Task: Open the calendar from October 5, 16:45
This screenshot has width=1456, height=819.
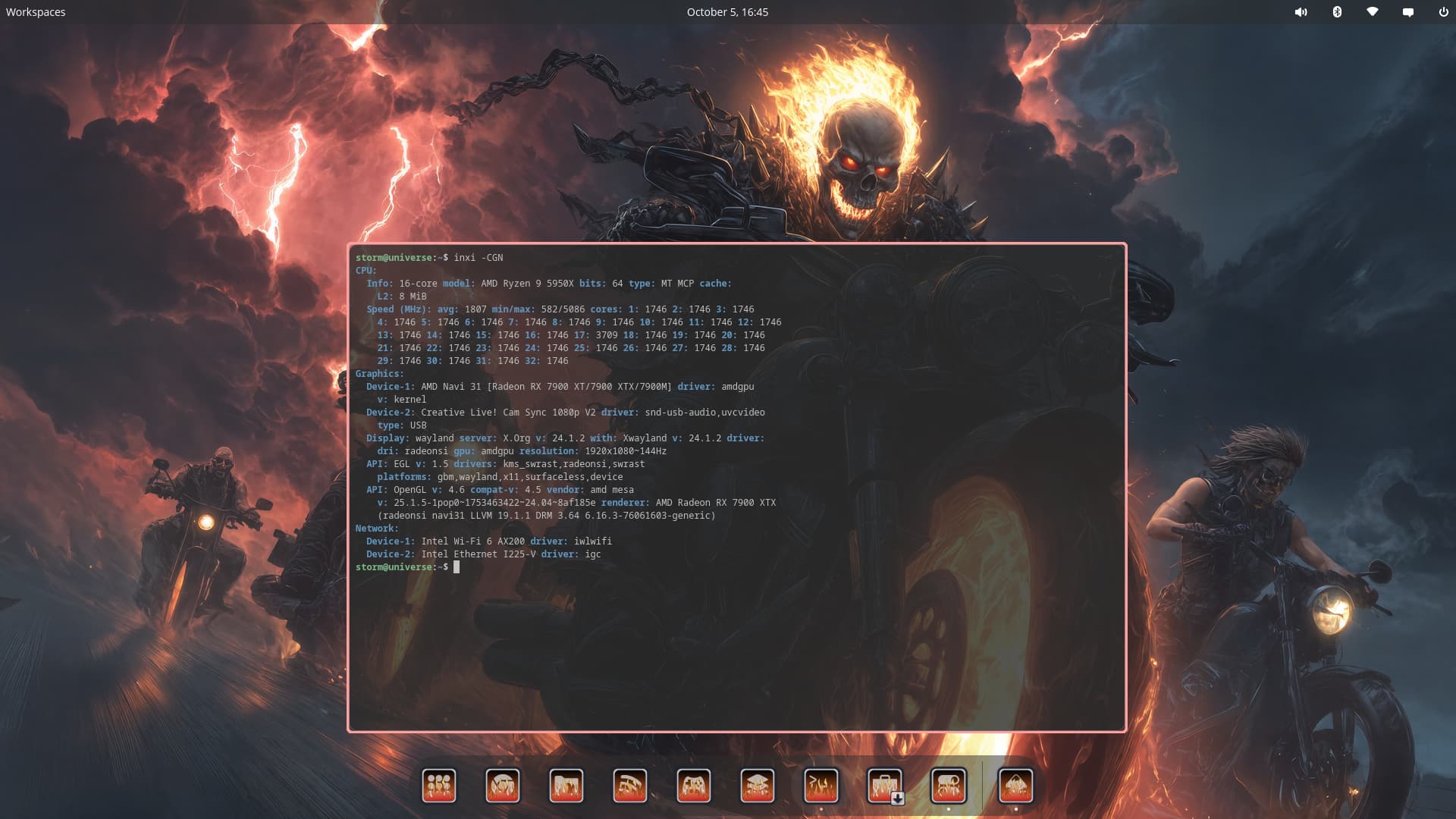Action: (x=727, y=12)
